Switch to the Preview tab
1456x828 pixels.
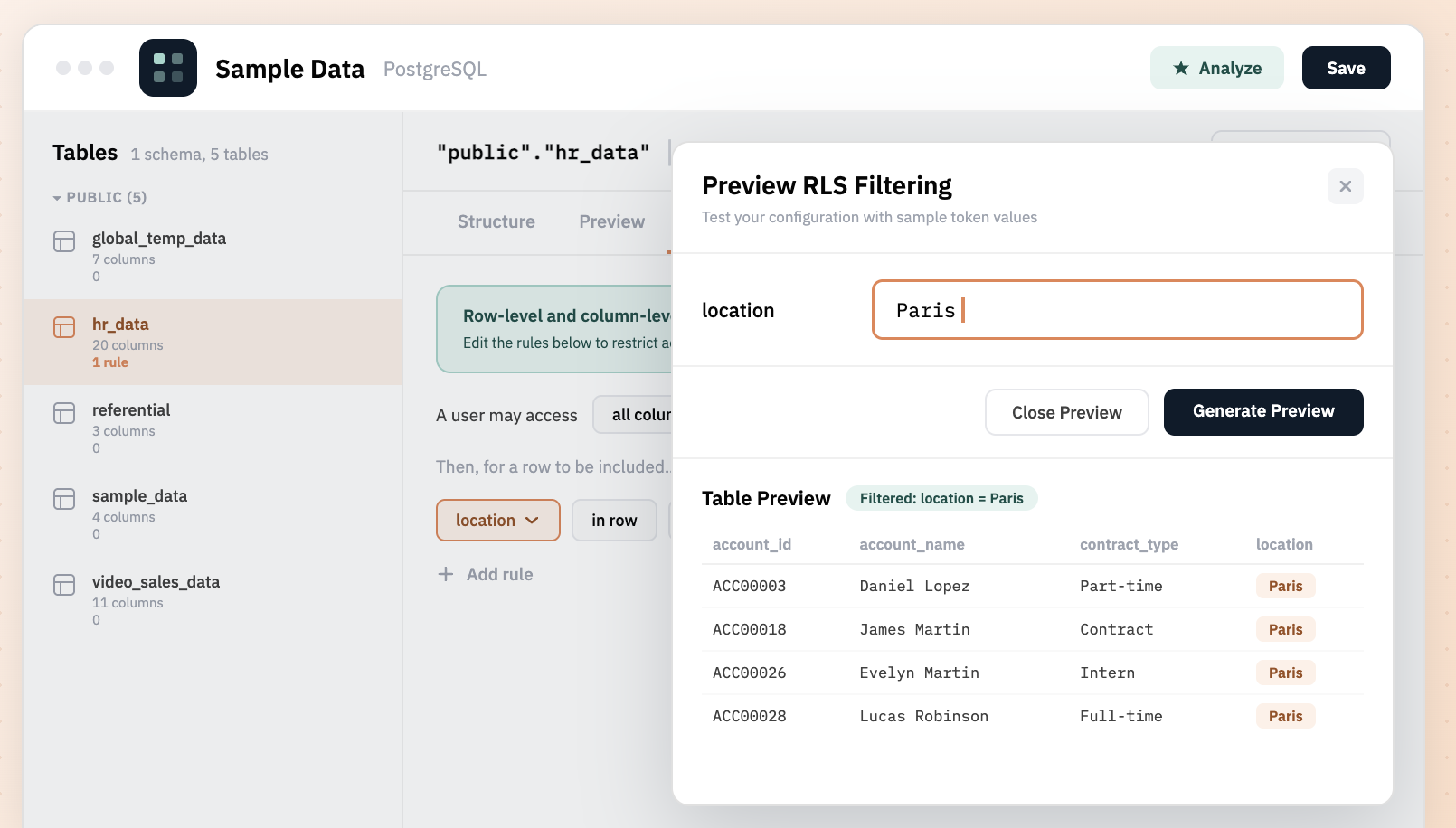coord(612,221)
